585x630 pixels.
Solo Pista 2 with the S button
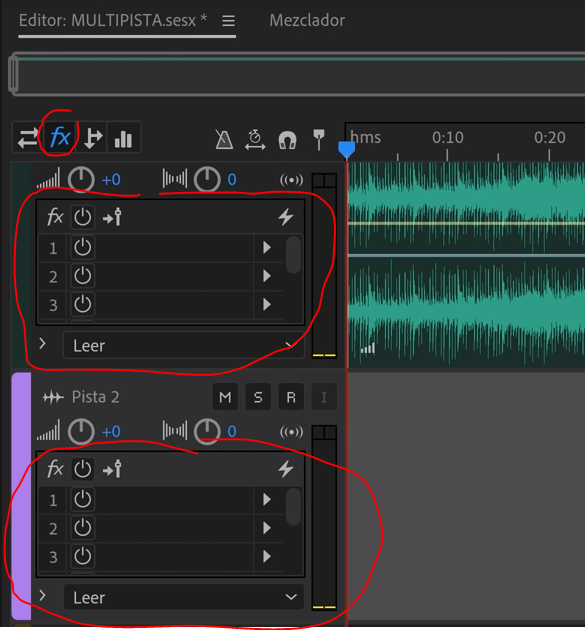258,397
